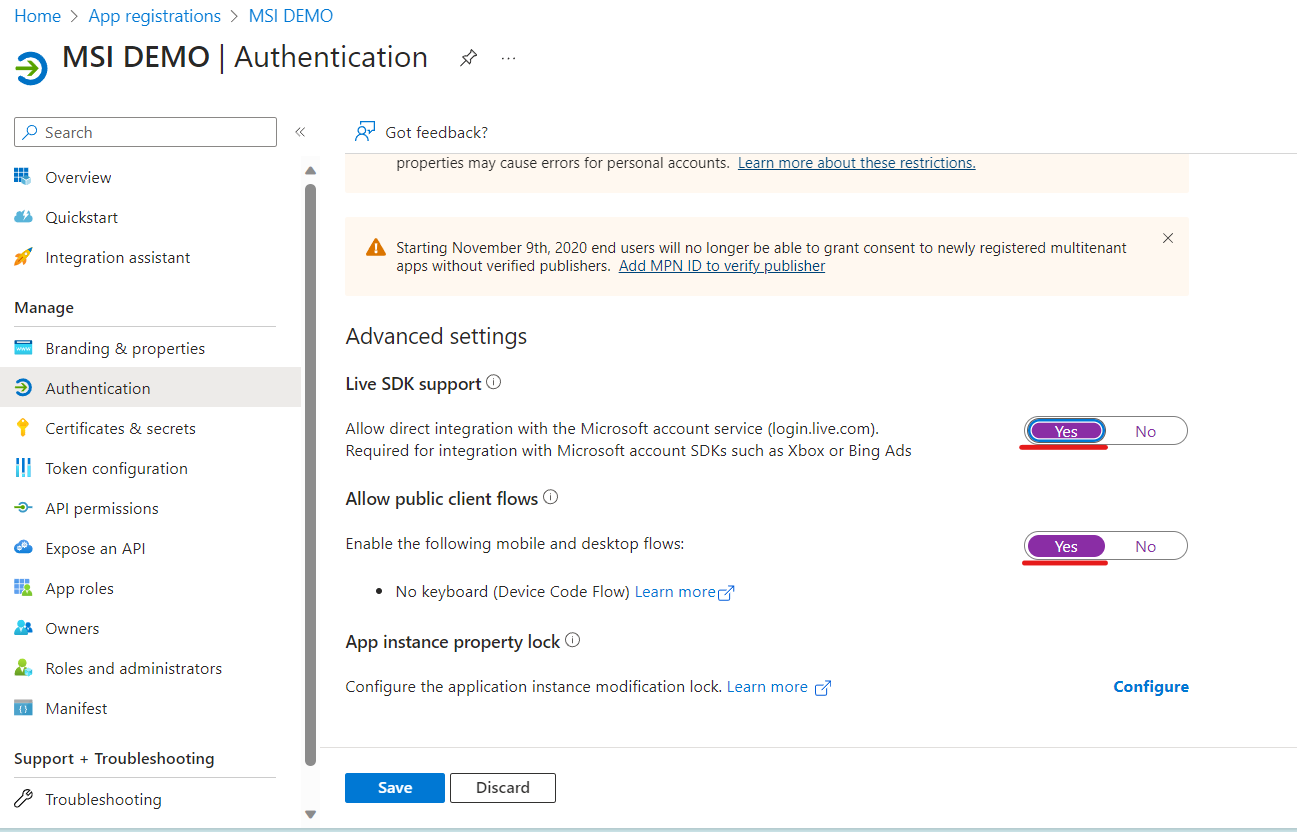
Task: Click the Quickstart cloud icon
Action: tap(23, 217)
